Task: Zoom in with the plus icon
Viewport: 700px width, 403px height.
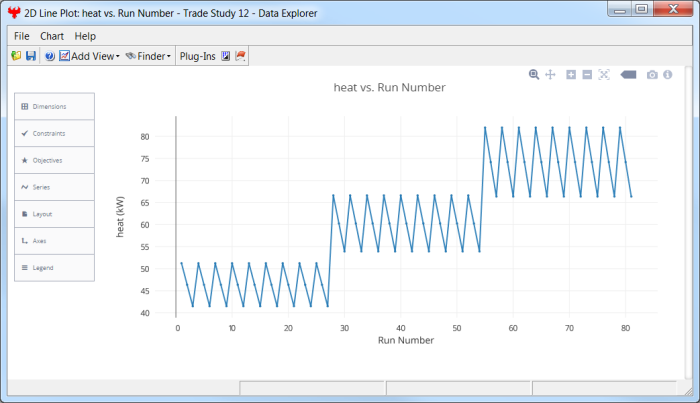Action: [x=570, y=74]
